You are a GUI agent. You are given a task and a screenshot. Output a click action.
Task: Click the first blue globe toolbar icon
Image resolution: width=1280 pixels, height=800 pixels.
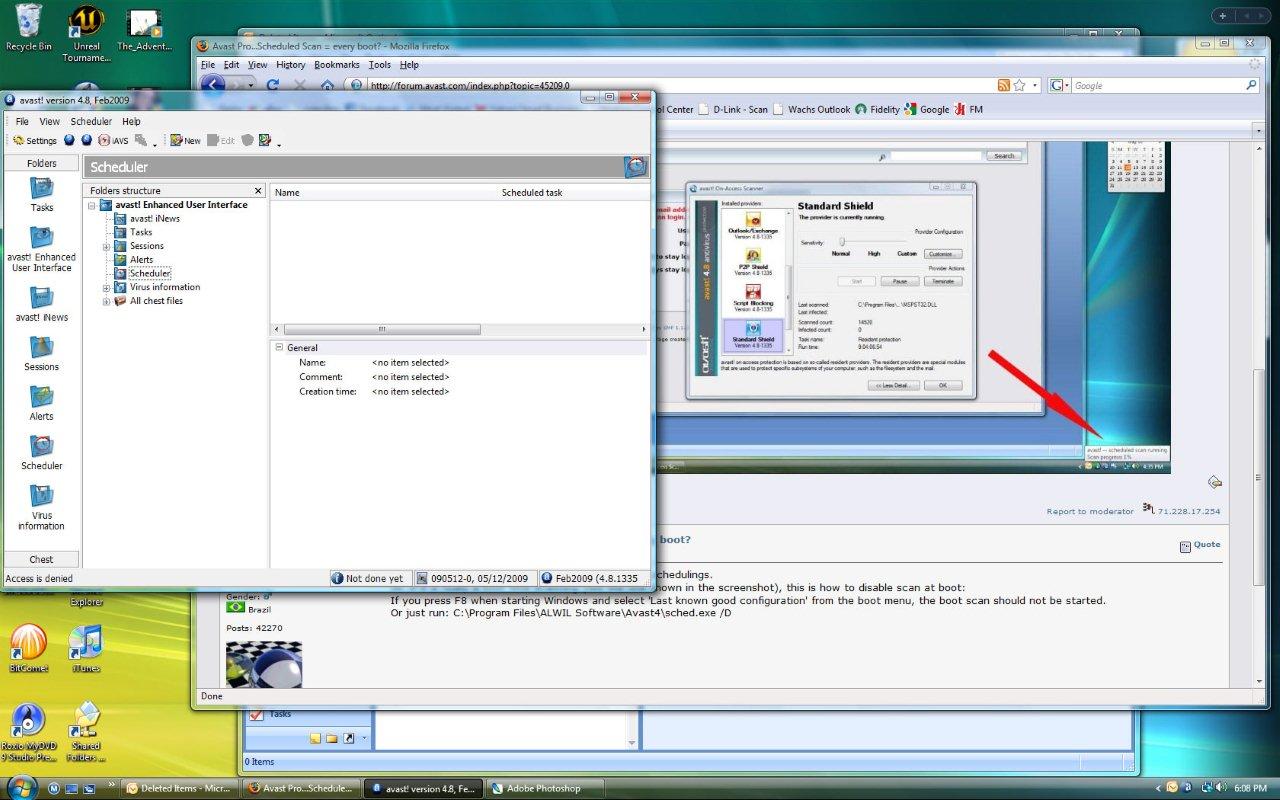[70, 141]
